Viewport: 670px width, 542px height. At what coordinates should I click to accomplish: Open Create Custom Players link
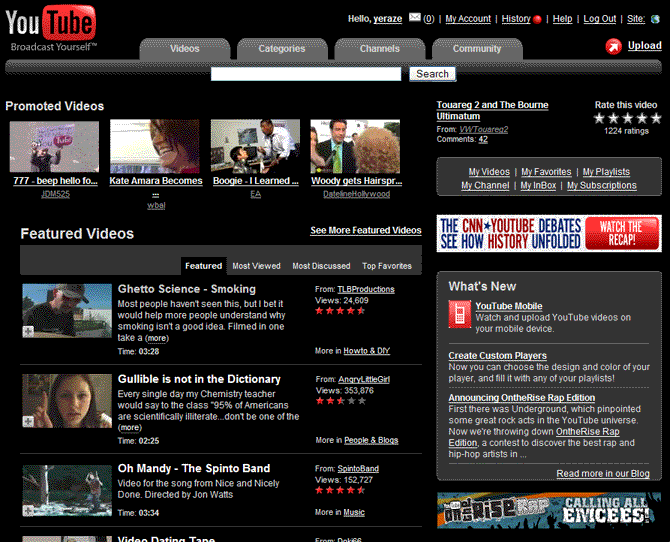click(497, 356)
